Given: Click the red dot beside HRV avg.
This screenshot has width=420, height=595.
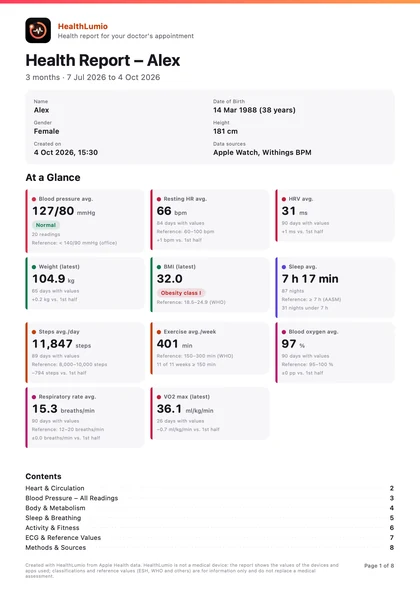Looking at the screenshot, I should click(284, 199).
